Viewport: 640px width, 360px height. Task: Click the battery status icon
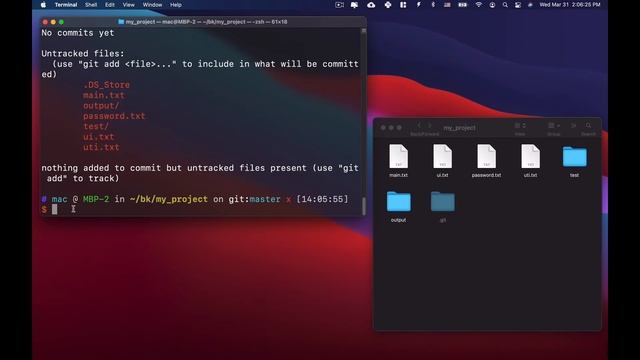pyautogui.click(x=462, y=5)
